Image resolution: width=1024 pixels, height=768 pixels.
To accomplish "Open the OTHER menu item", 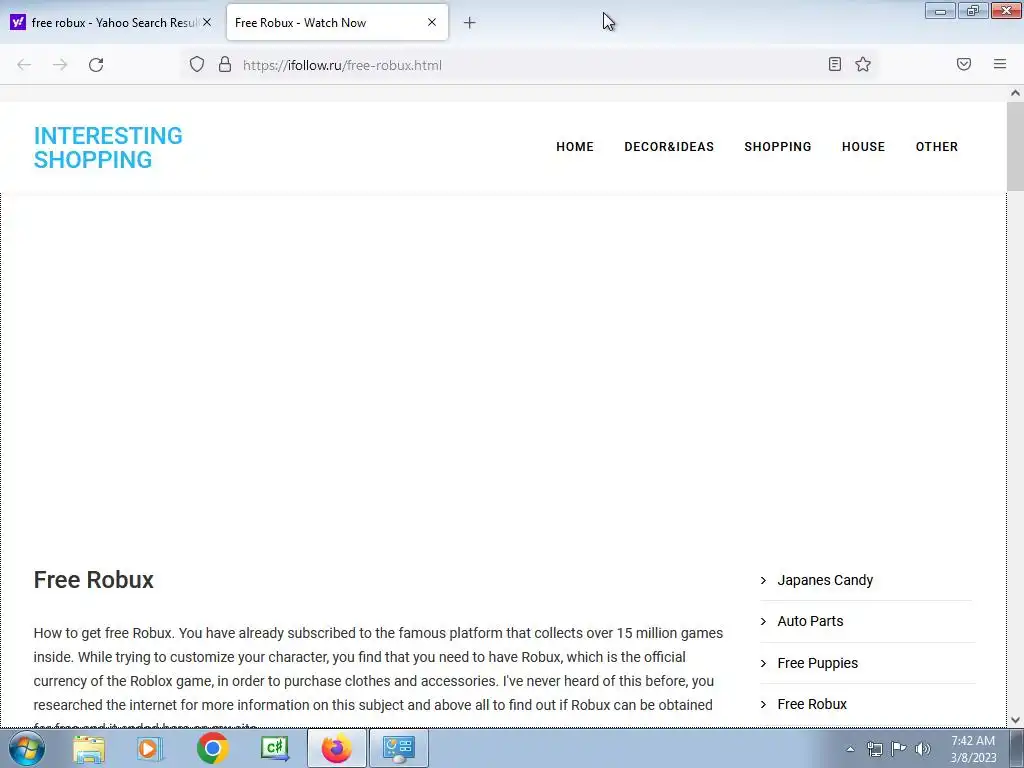I will 936,147.
